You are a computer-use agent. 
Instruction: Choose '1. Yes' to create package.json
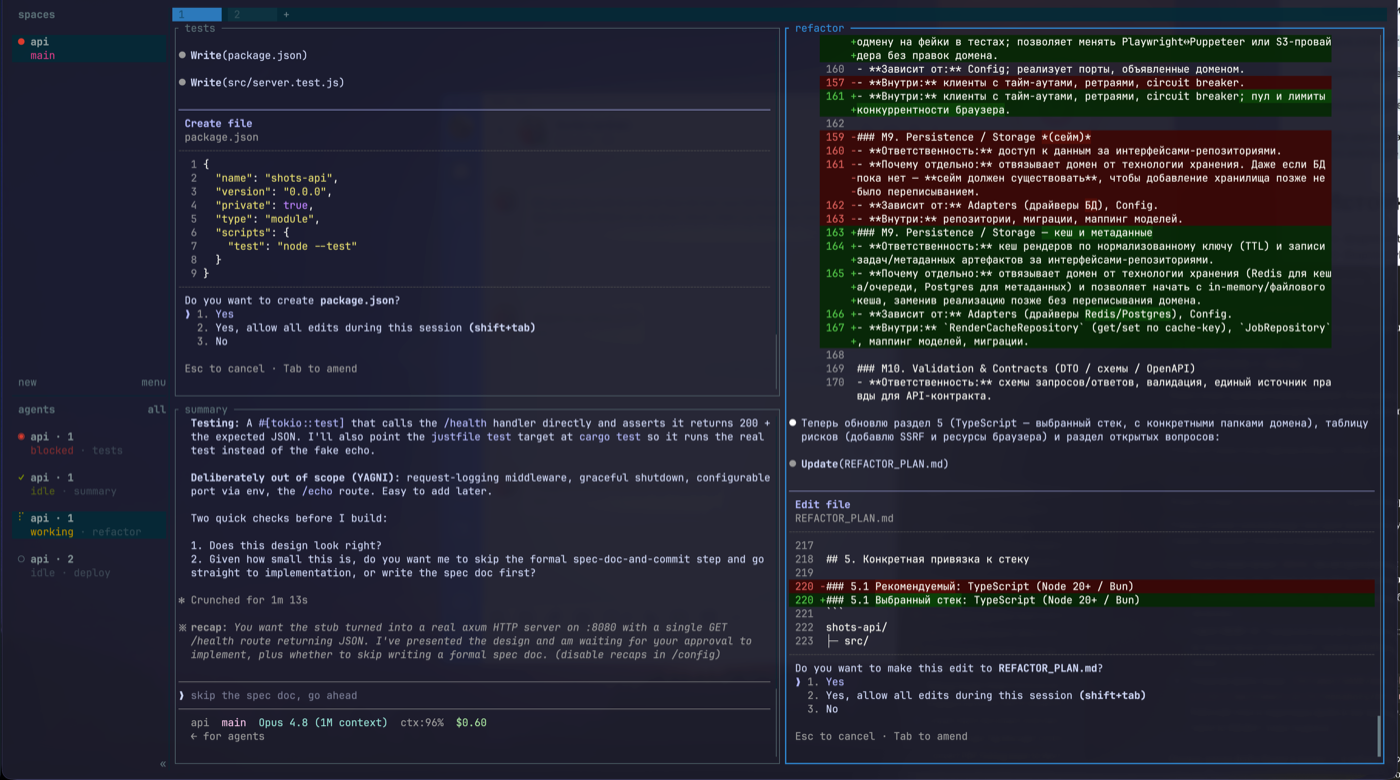click(x=215, y=314)
